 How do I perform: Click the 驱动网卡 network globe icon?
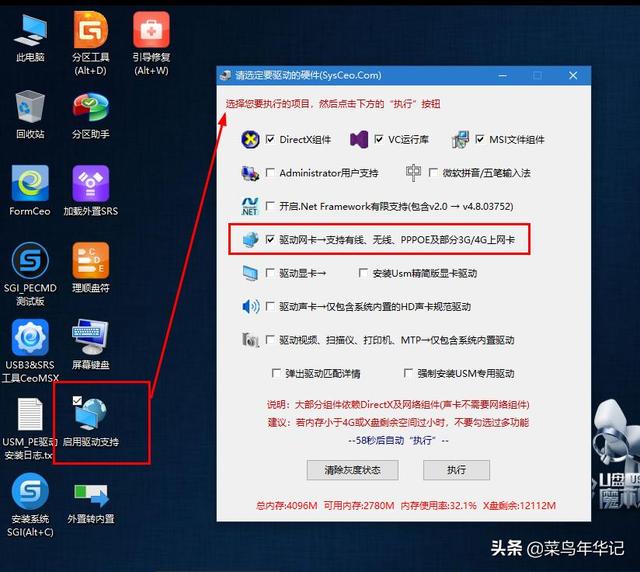[x=250, y=240]
